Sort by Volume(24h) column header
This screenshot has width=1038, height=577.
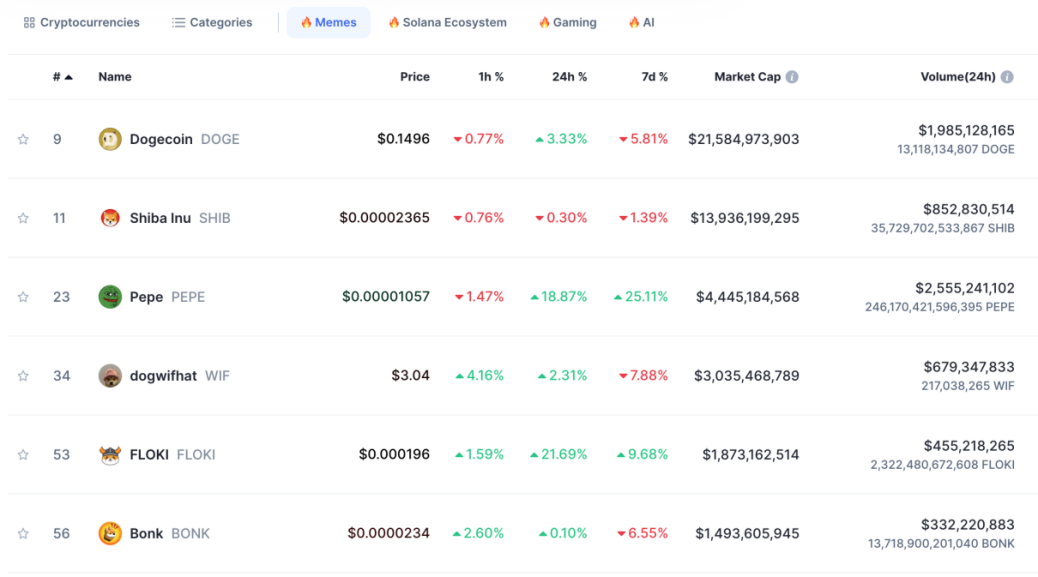[958, 77]
